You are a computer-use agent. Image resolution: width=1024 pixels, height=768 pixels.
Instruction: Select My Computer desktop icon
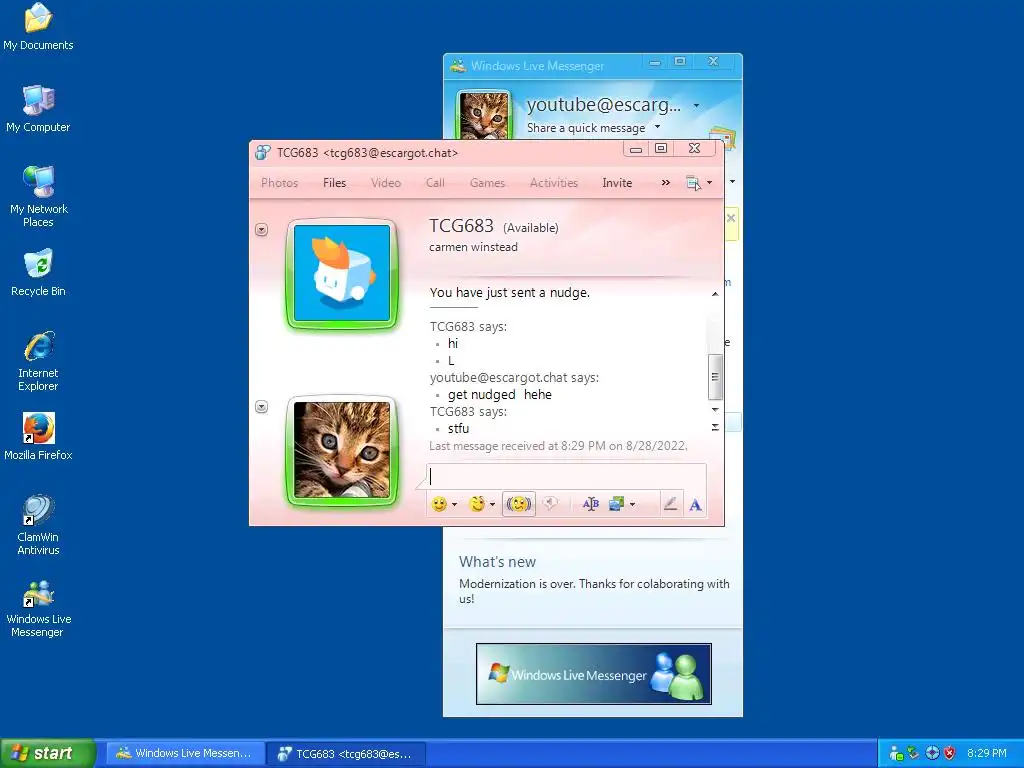tap(38, 108)
